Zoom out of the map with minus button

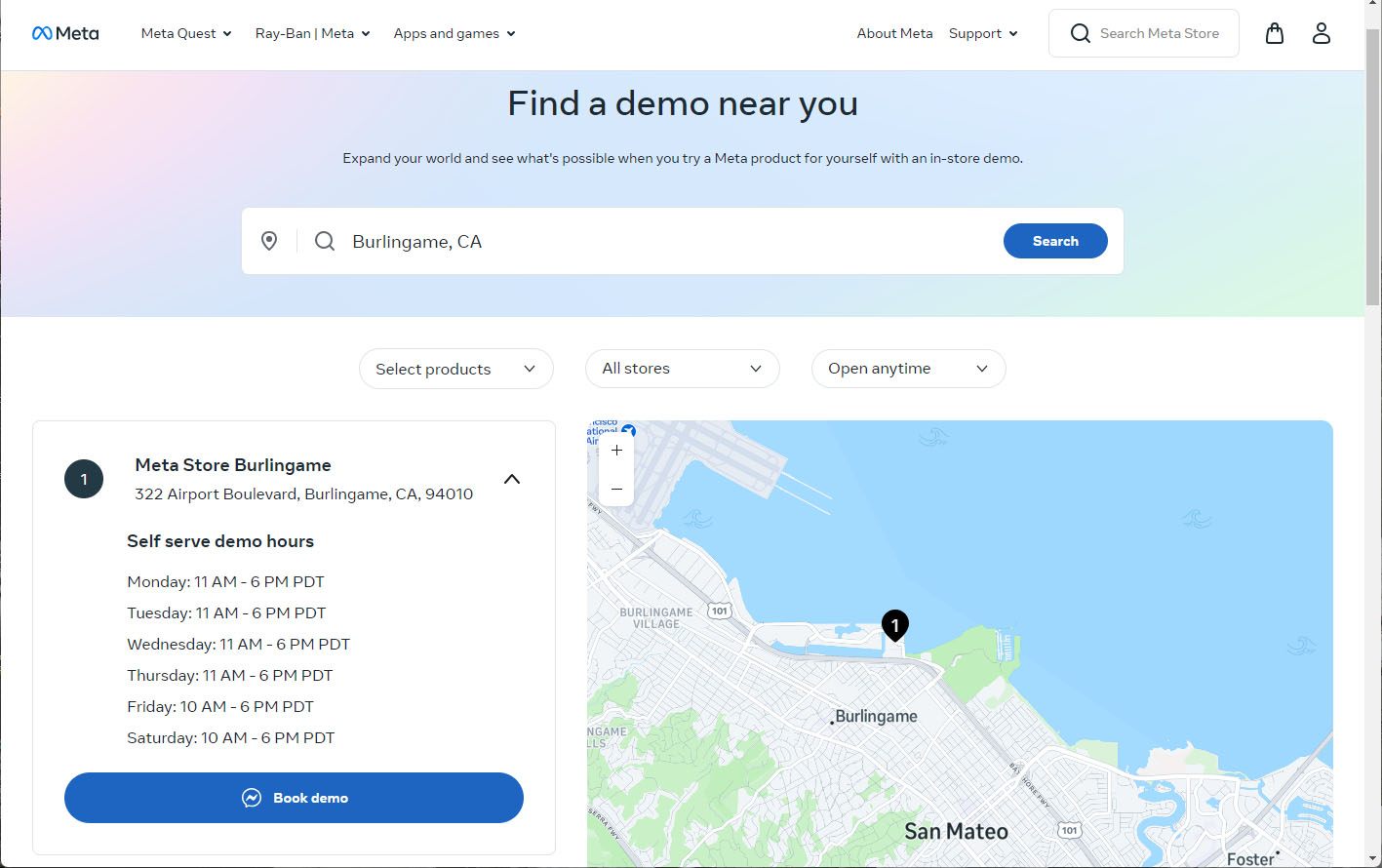point(616,488)
